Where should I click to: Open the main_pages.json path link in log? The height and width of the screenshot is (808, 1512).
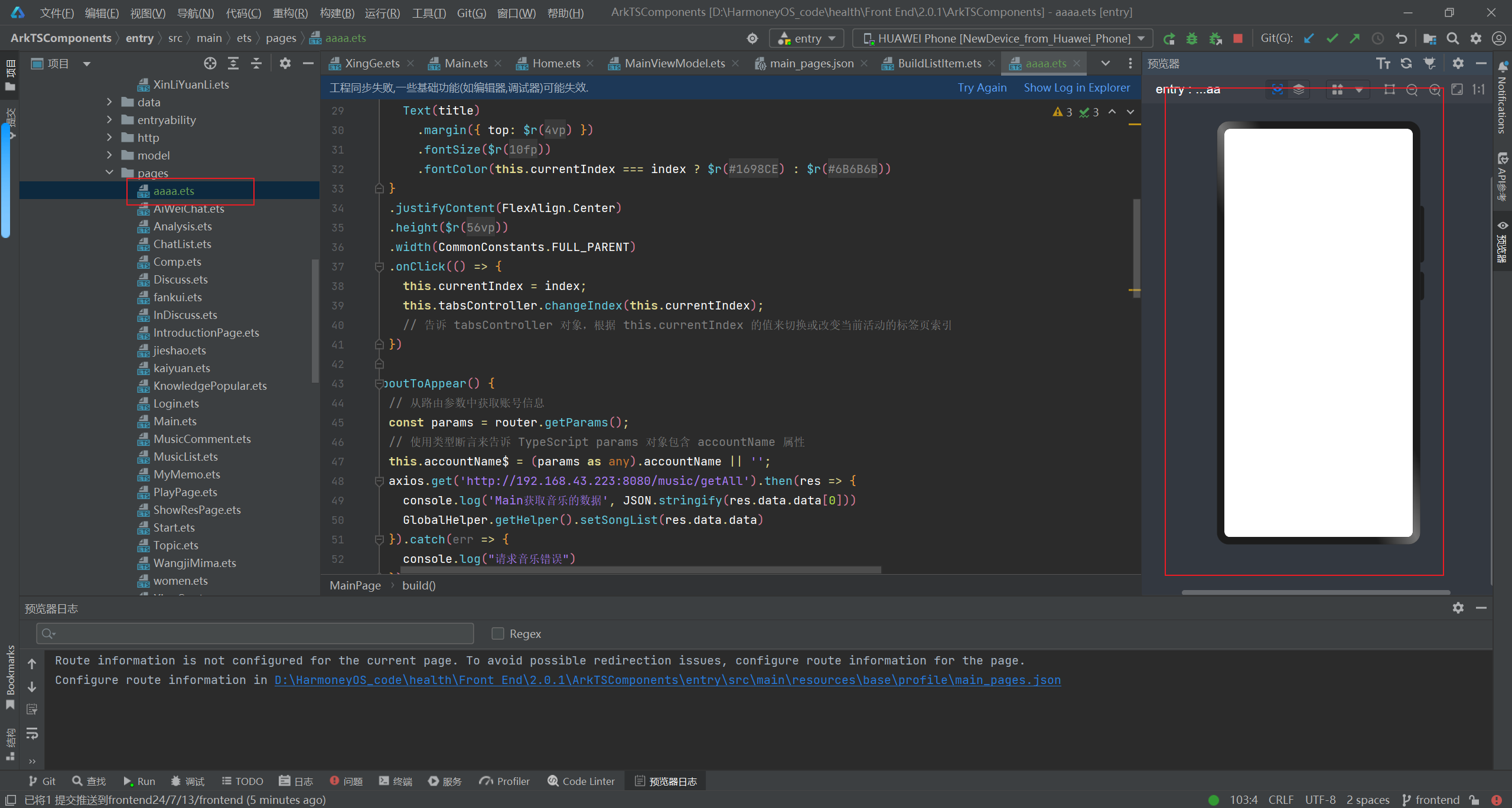pyautogui.click(x=667, y=680)
